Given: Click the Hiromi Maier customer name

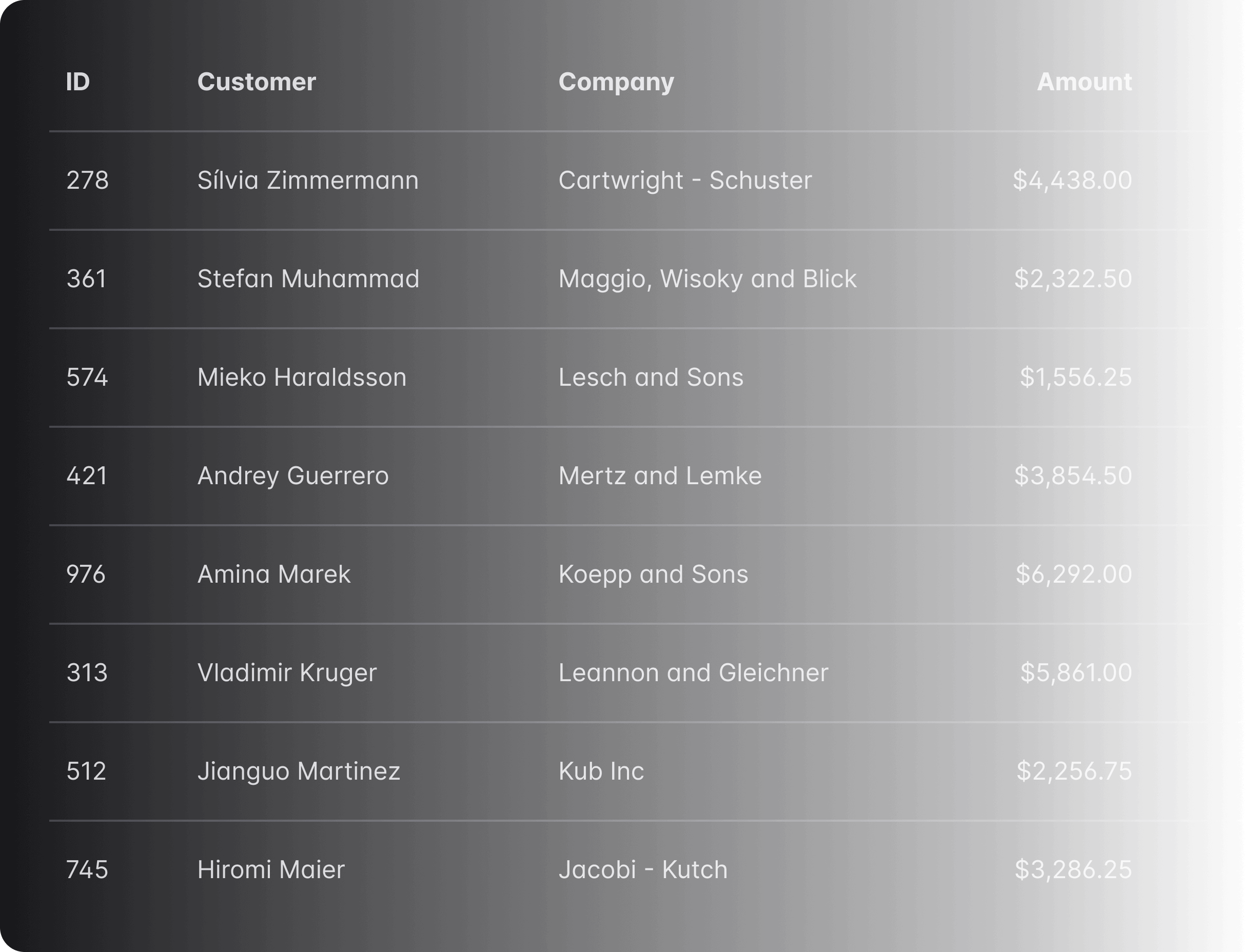Looking at the screenshot, I should pos(271,870).
